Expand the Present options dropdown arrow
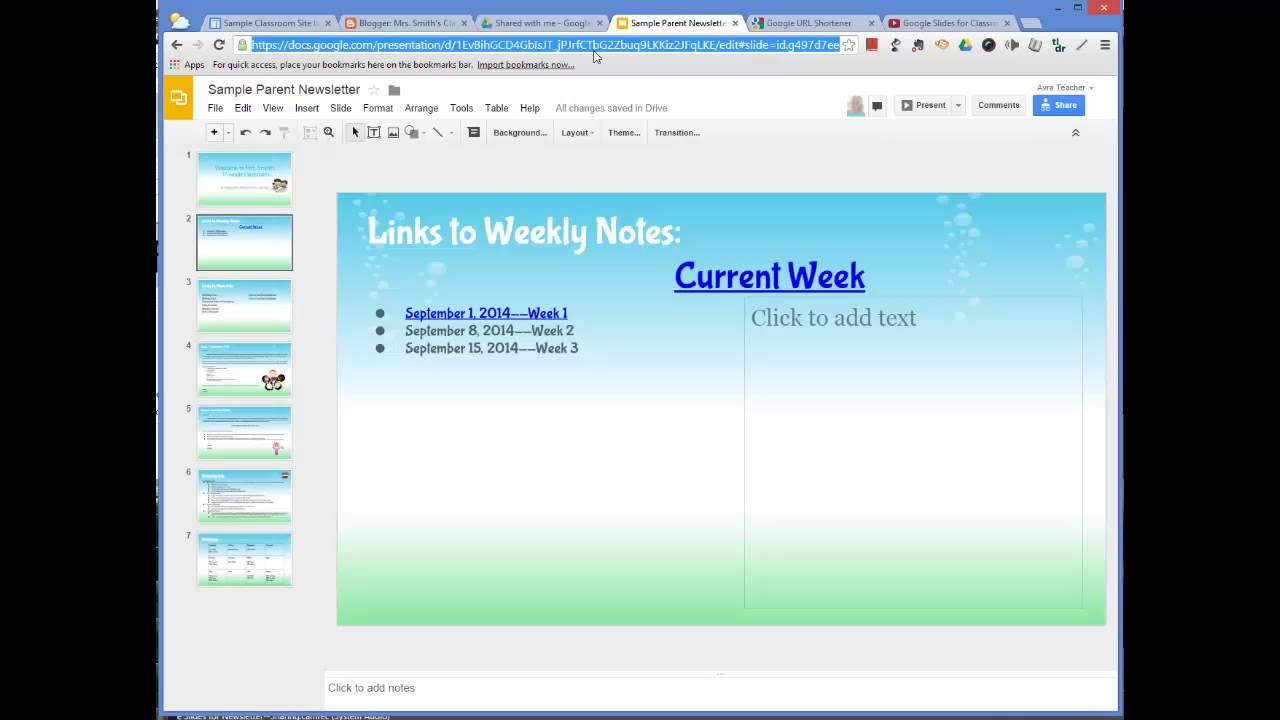Image resolution: width=1280 pixels, height=720 pixels. [x=958, y=105]
